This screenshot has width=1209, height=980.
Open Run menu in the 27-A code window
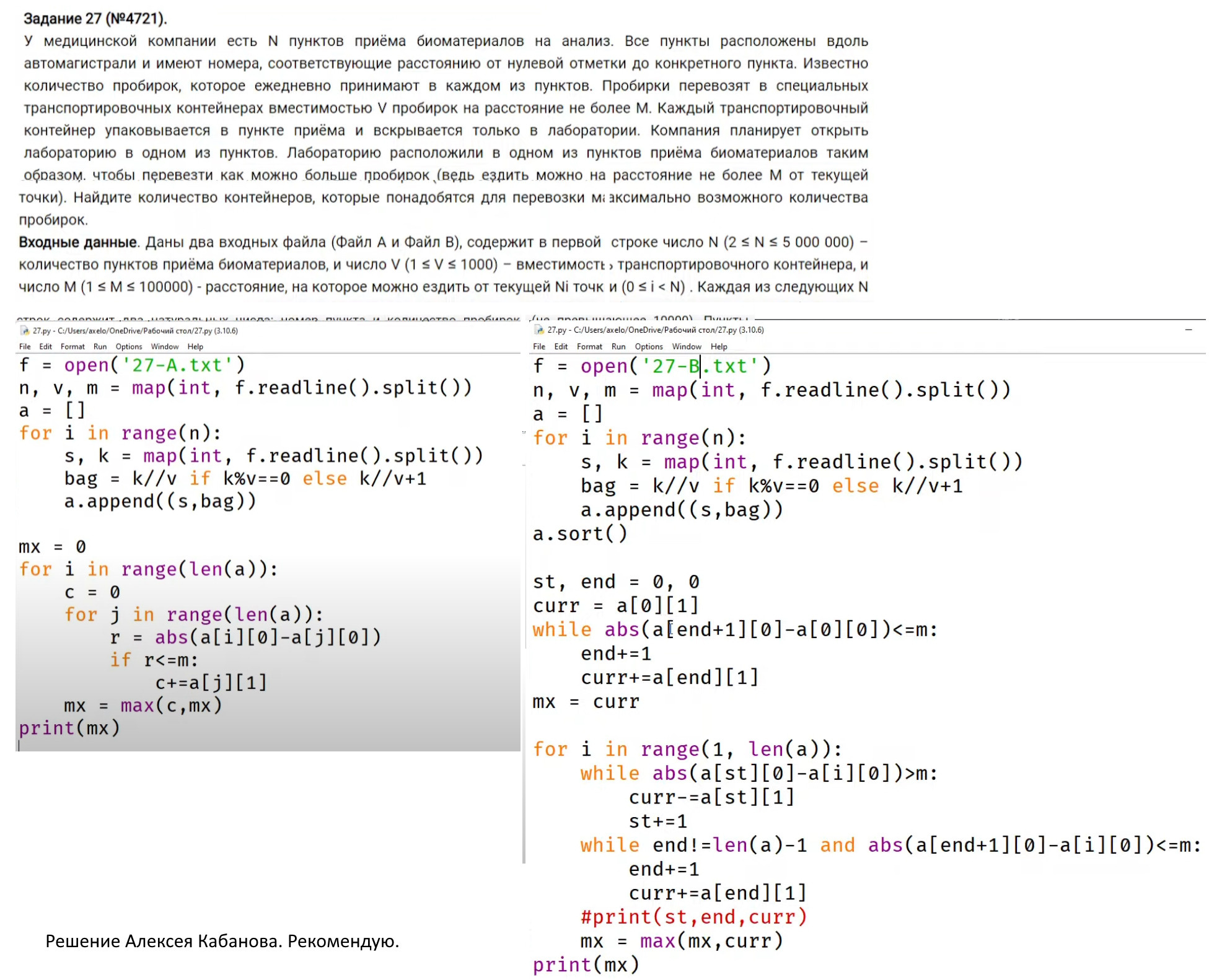coord(100,346)
